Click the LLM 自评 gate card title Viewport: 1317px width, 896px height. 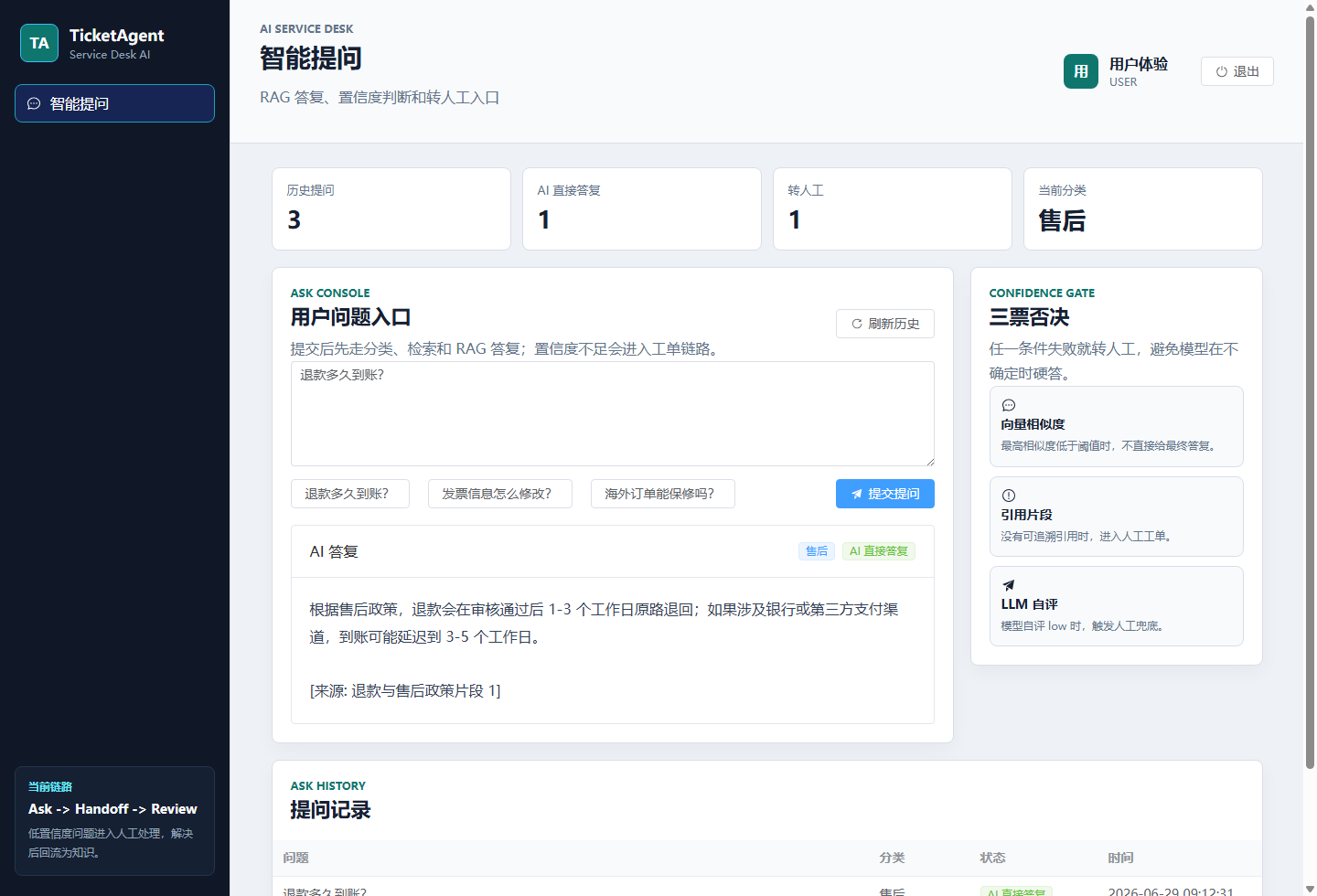click(1029, 604)
